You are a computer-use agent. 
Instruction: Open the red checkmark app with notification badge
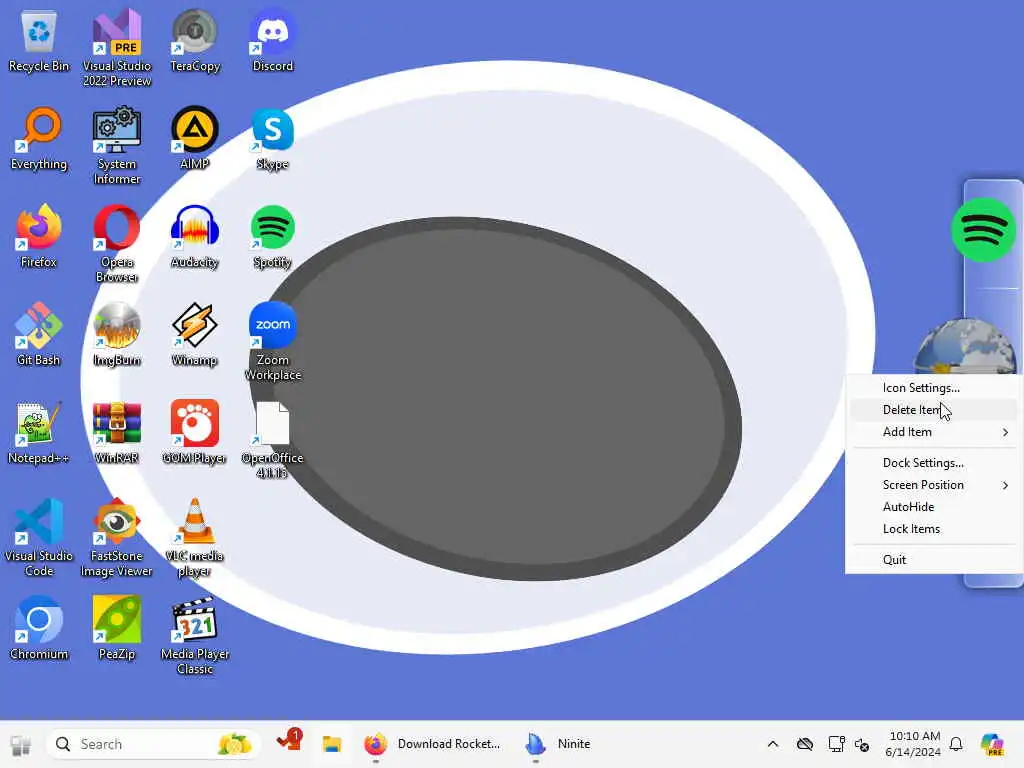click(289, 742)
